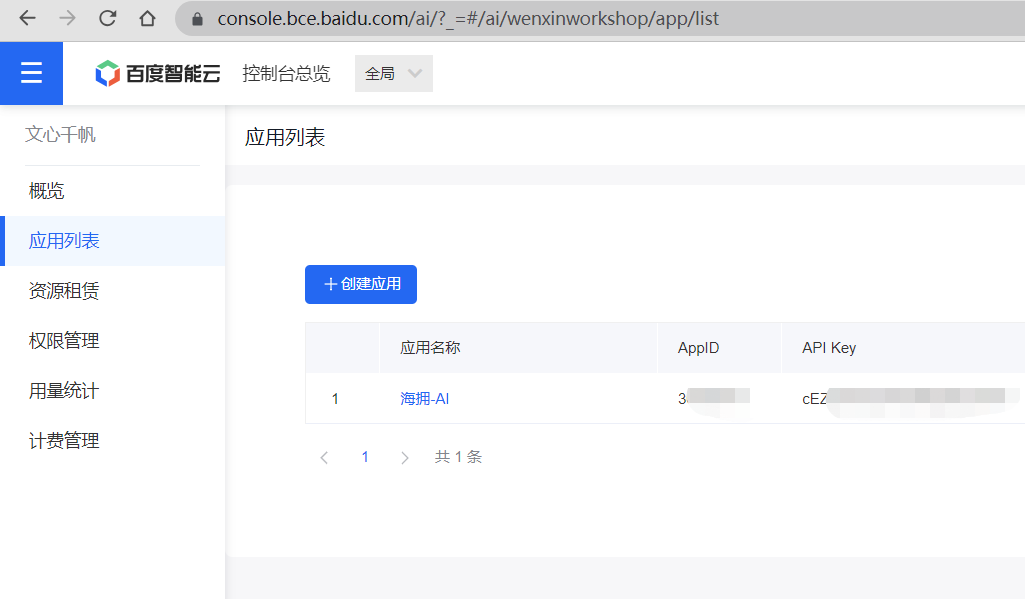Select 应用列表 in sidebar

[x=112, y=241]
